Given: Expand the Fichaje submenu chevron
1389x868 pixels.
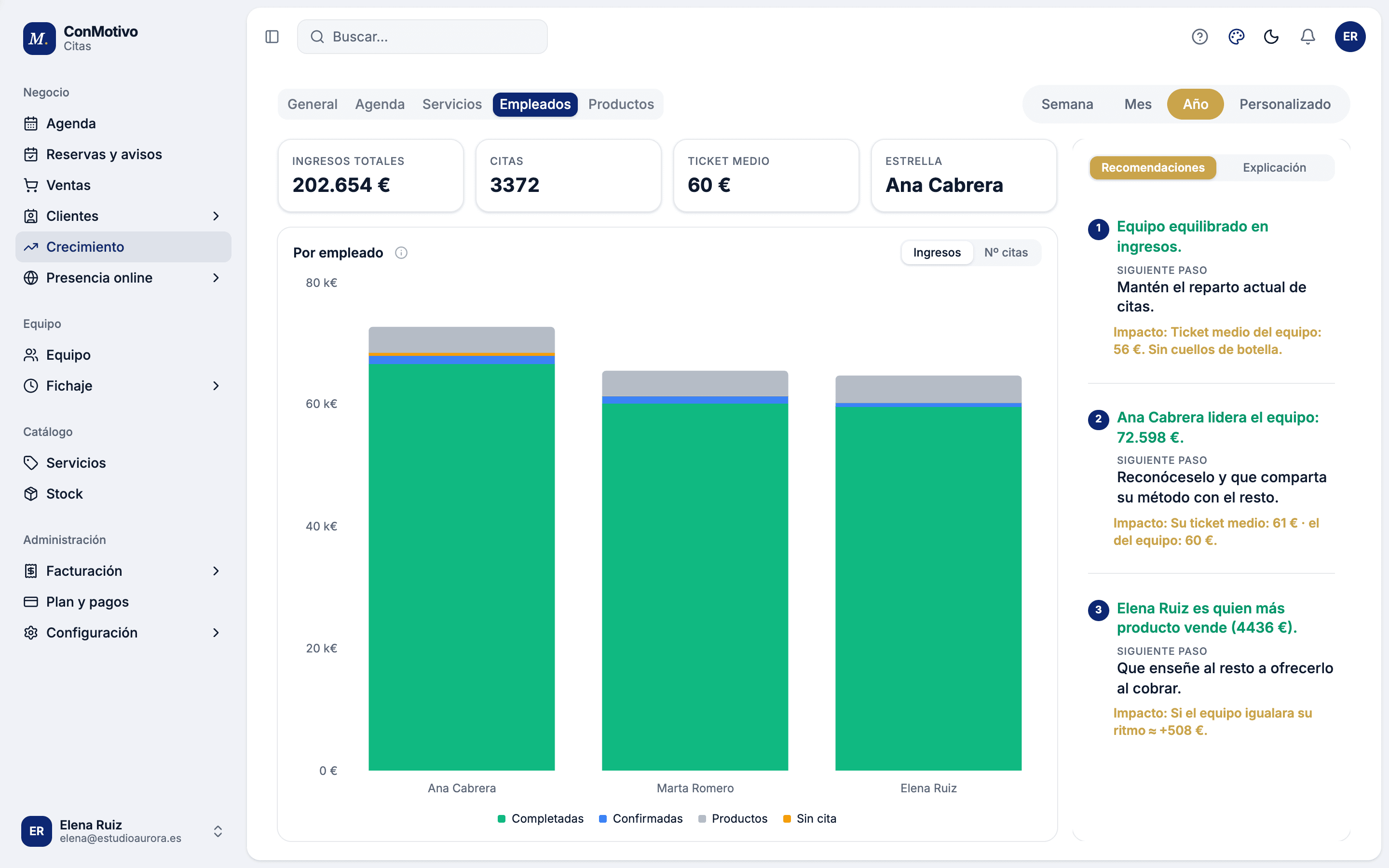Looking at the screenshot, I should click(x=216, y=386).
